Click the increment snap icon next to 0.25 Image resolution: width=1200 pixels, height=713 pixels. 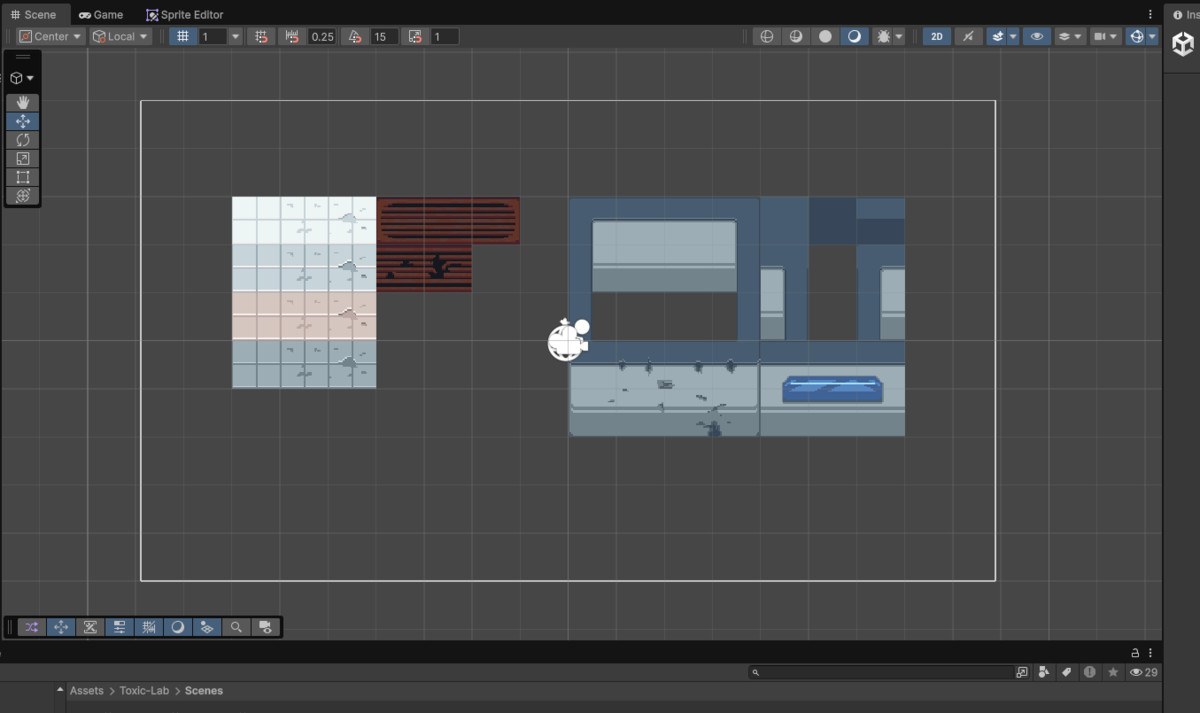click(x=293, y=36)
